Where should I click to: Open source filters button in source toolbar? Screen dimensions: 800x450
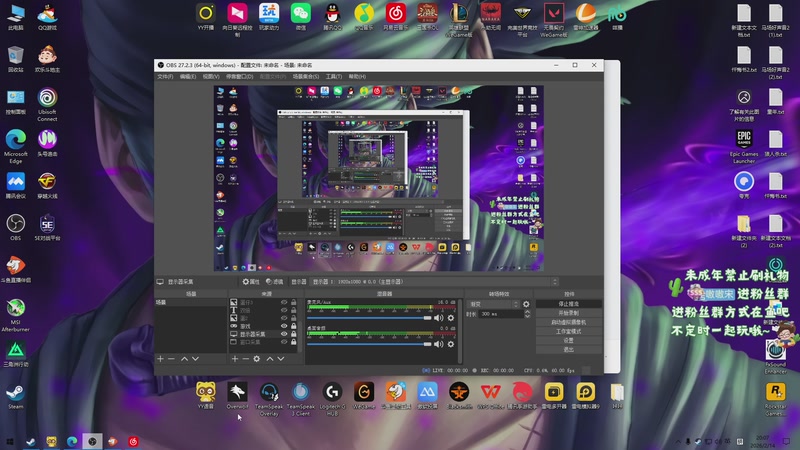[274, 282]
